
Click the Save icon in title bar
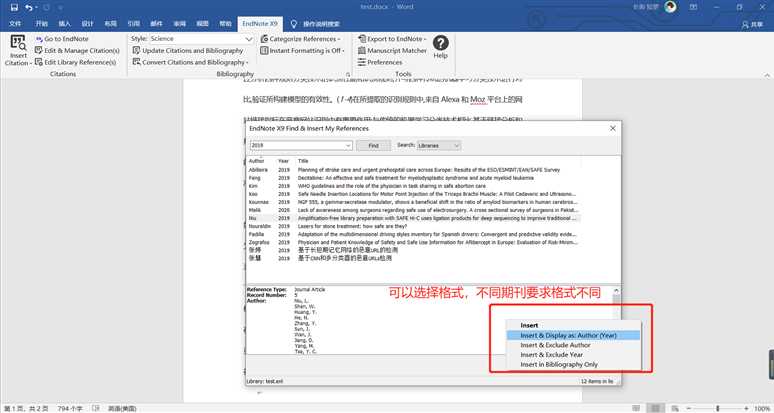pos(14,7)
